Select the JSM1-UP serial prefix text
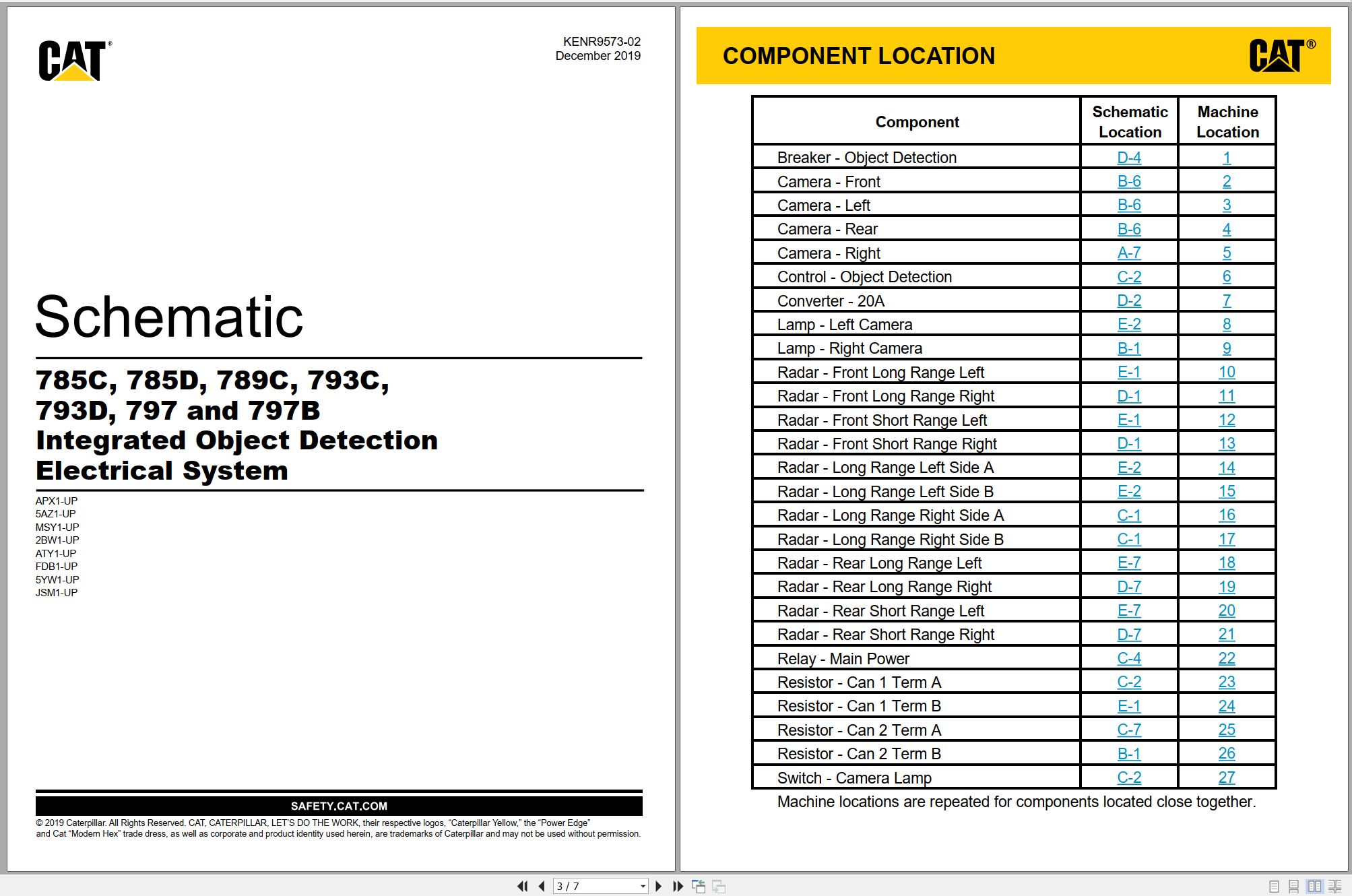 (57, 593)
